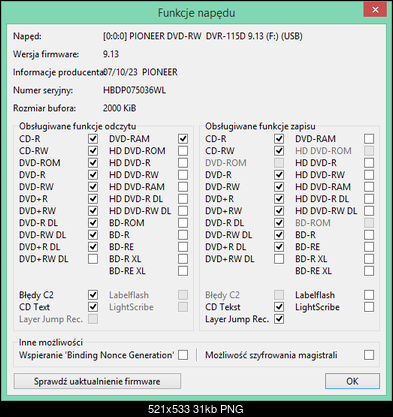Toggle Binding Nonce Generation checkbox
The image size is (393, 417).
183,355
